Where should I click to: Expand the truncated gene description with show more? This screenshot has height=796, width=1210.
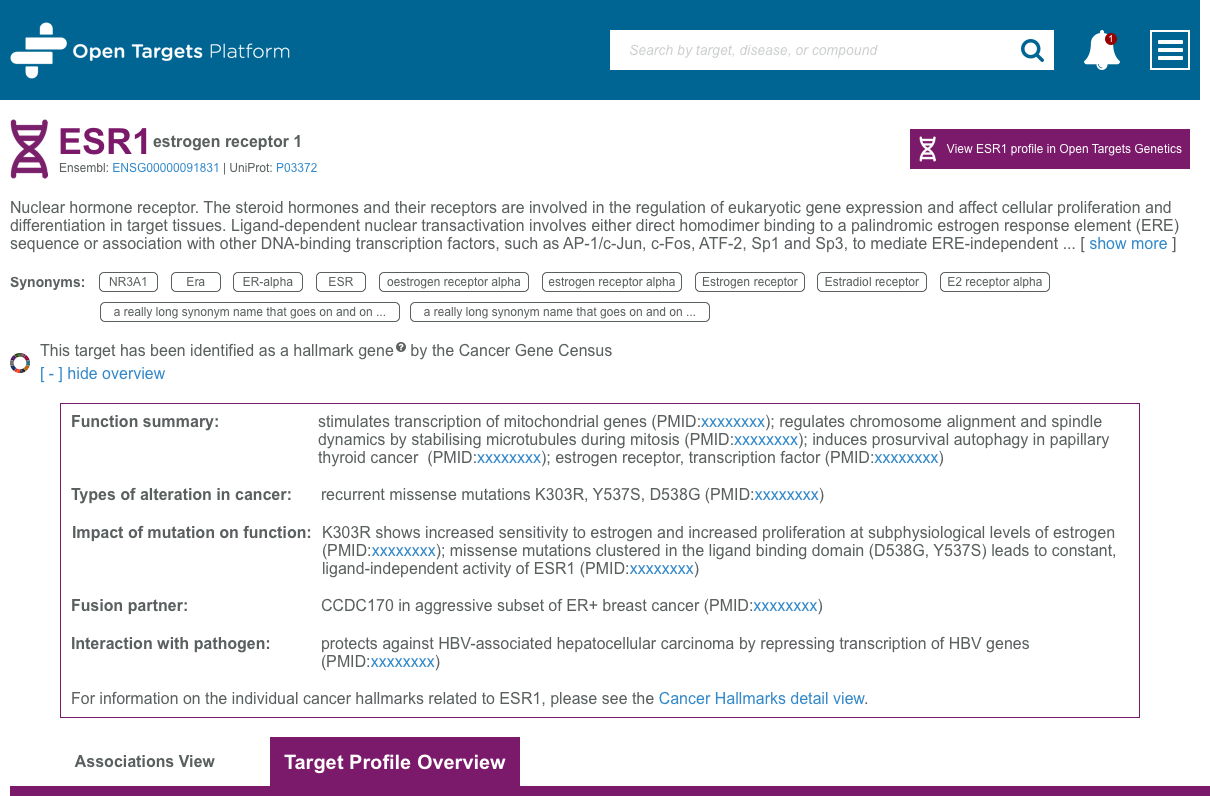point(1128,243)
